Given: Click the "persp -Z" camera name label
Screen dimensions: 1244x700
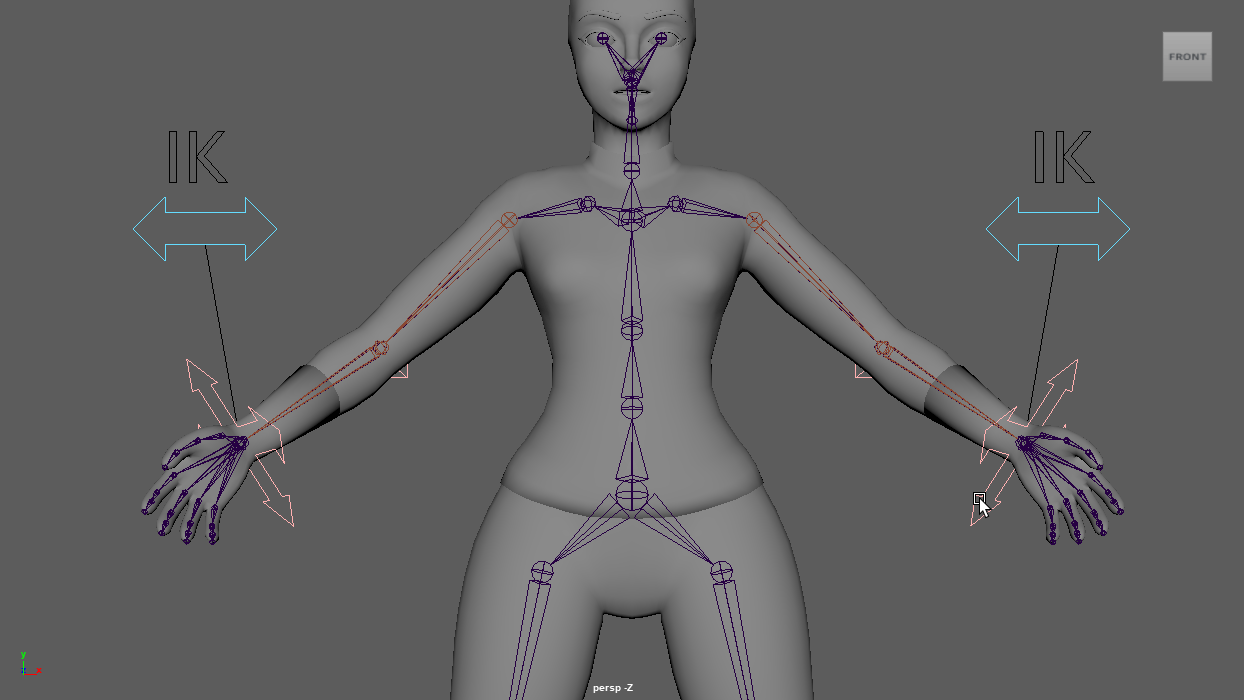Looking at the screenshot, I should pyautogui.click(x=612, y=688).
